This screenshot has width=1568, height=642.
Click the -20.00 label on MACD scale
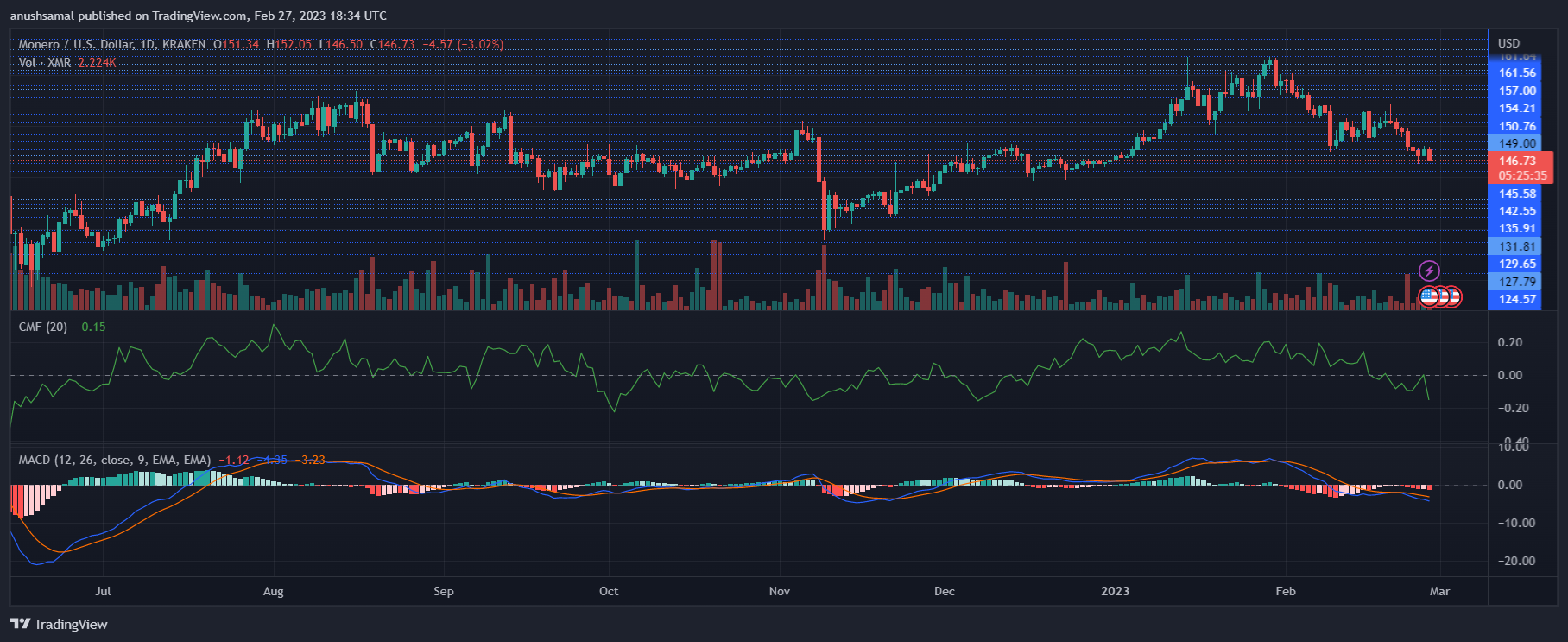tap(1516, 561)
